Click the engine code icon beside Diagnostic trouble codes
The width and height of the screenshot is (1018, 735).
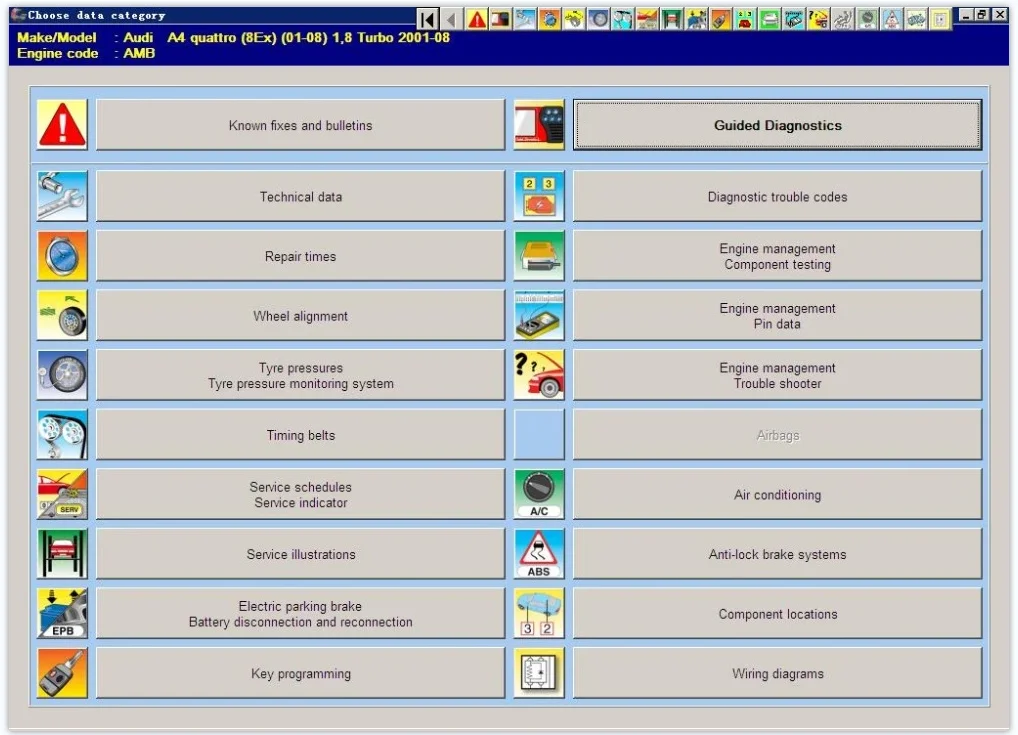539,196
